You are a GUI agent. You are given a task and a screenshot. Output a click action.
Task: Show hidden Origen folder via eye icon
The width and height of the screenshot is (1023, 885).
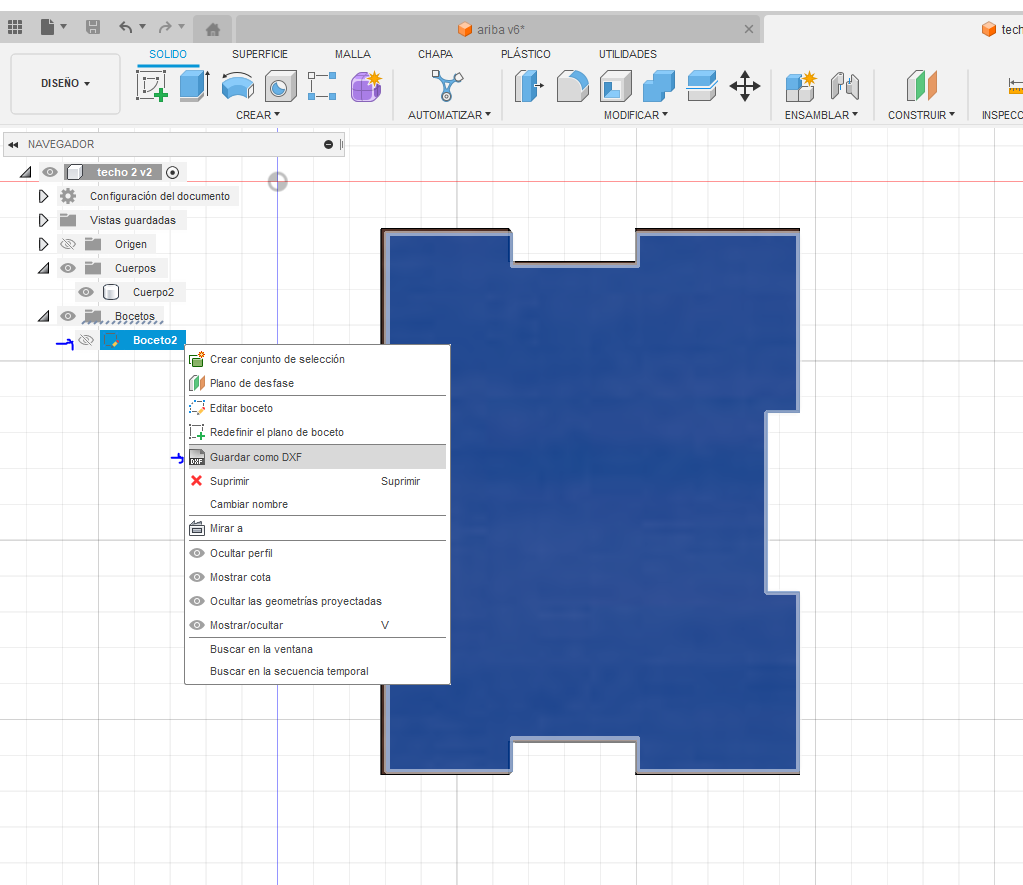point(68,244)
